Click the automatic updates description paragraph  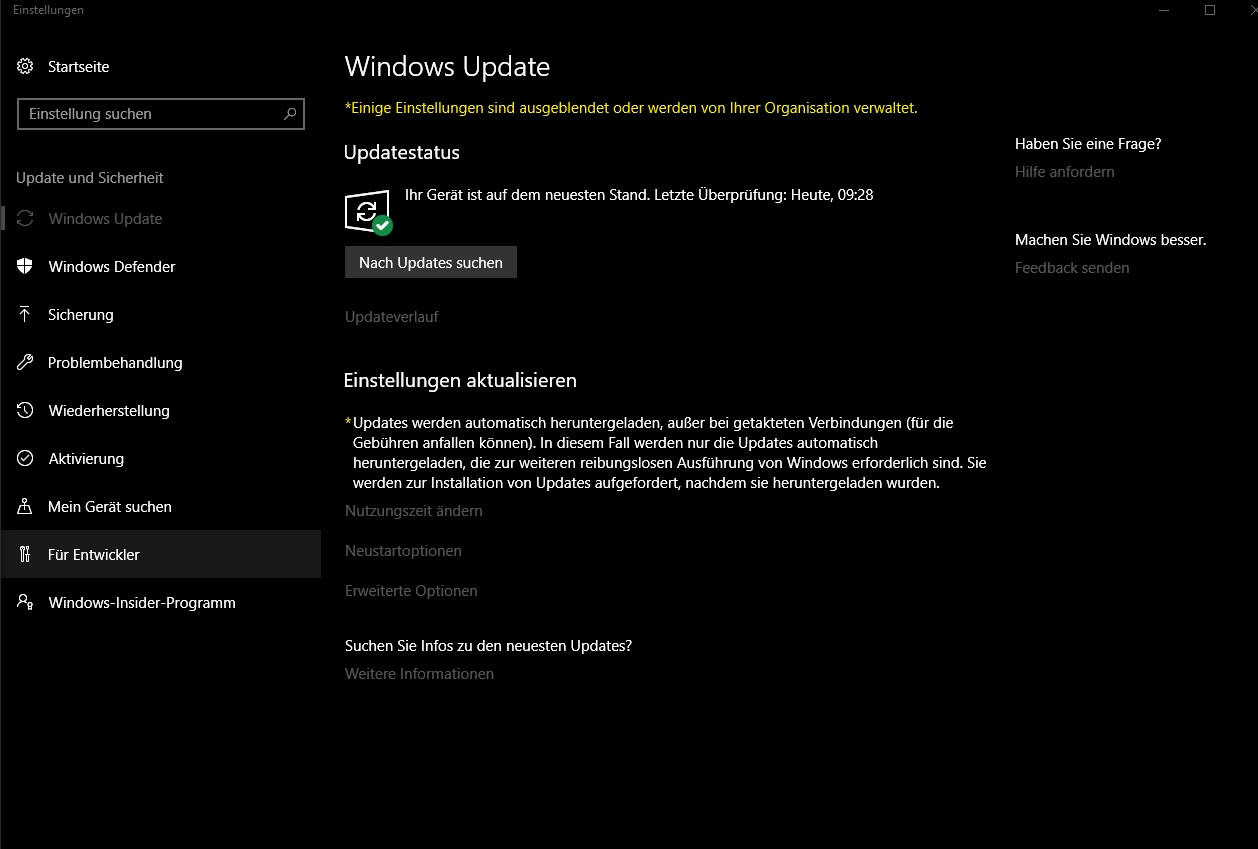tap(668, 453)
